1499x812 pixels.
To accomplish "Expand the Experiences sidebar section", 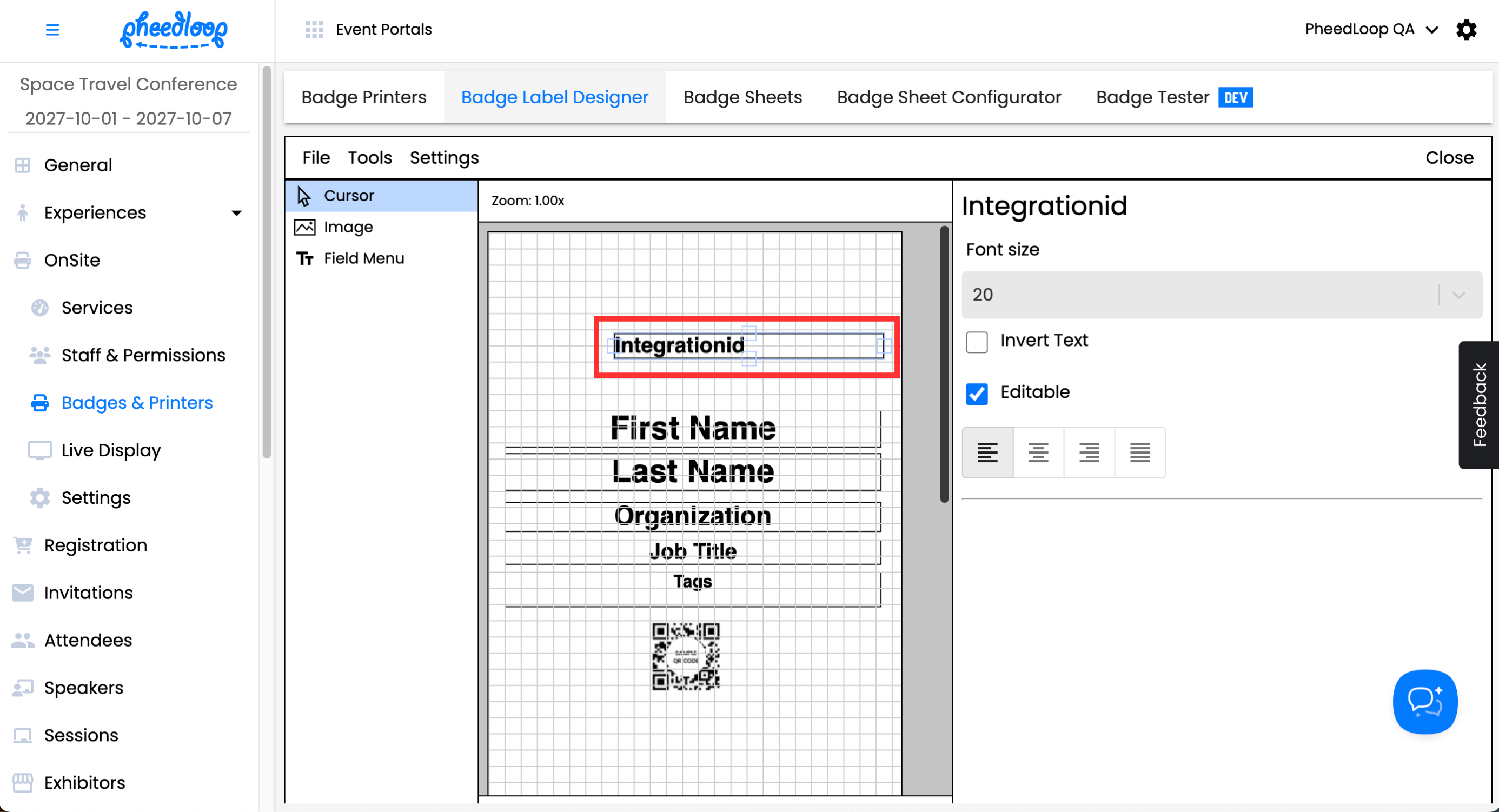I will [x=236, y=213].
